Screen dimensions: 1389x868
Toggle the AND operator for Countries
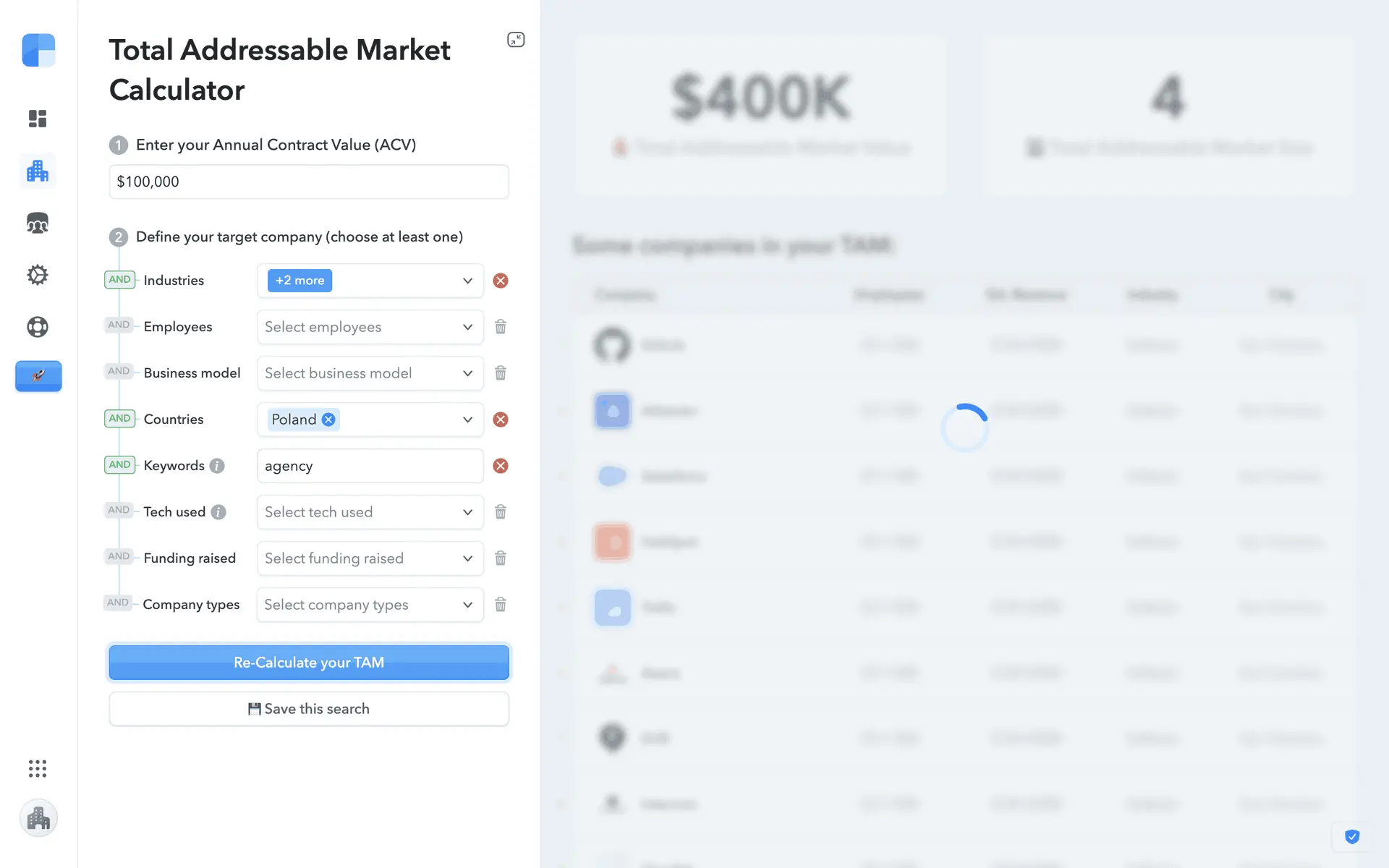pyautogui.click(x=119, y=419)
